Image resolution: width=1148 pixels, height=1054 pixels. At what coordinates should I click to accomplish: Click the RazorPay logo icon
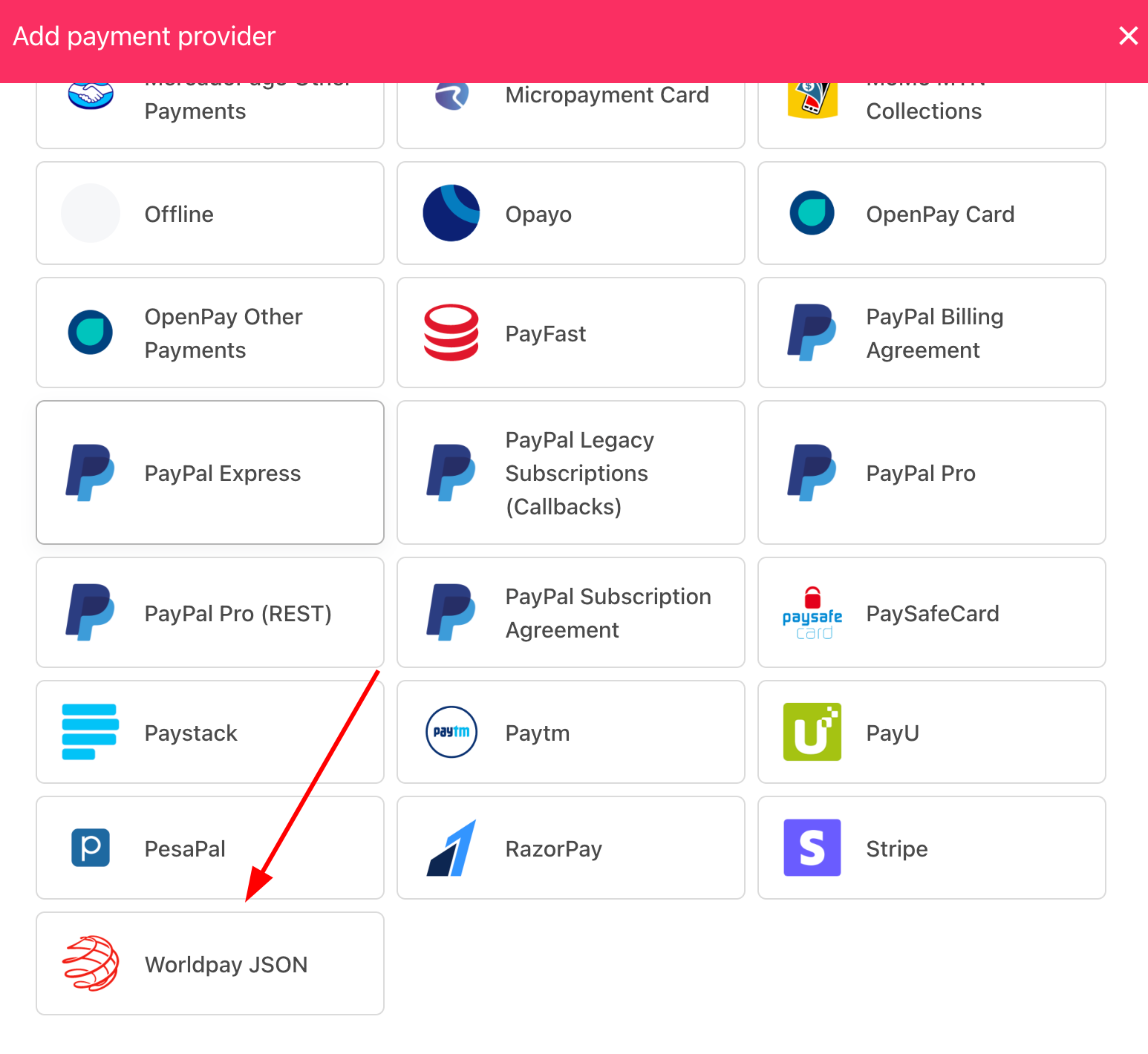click(451, 848)
